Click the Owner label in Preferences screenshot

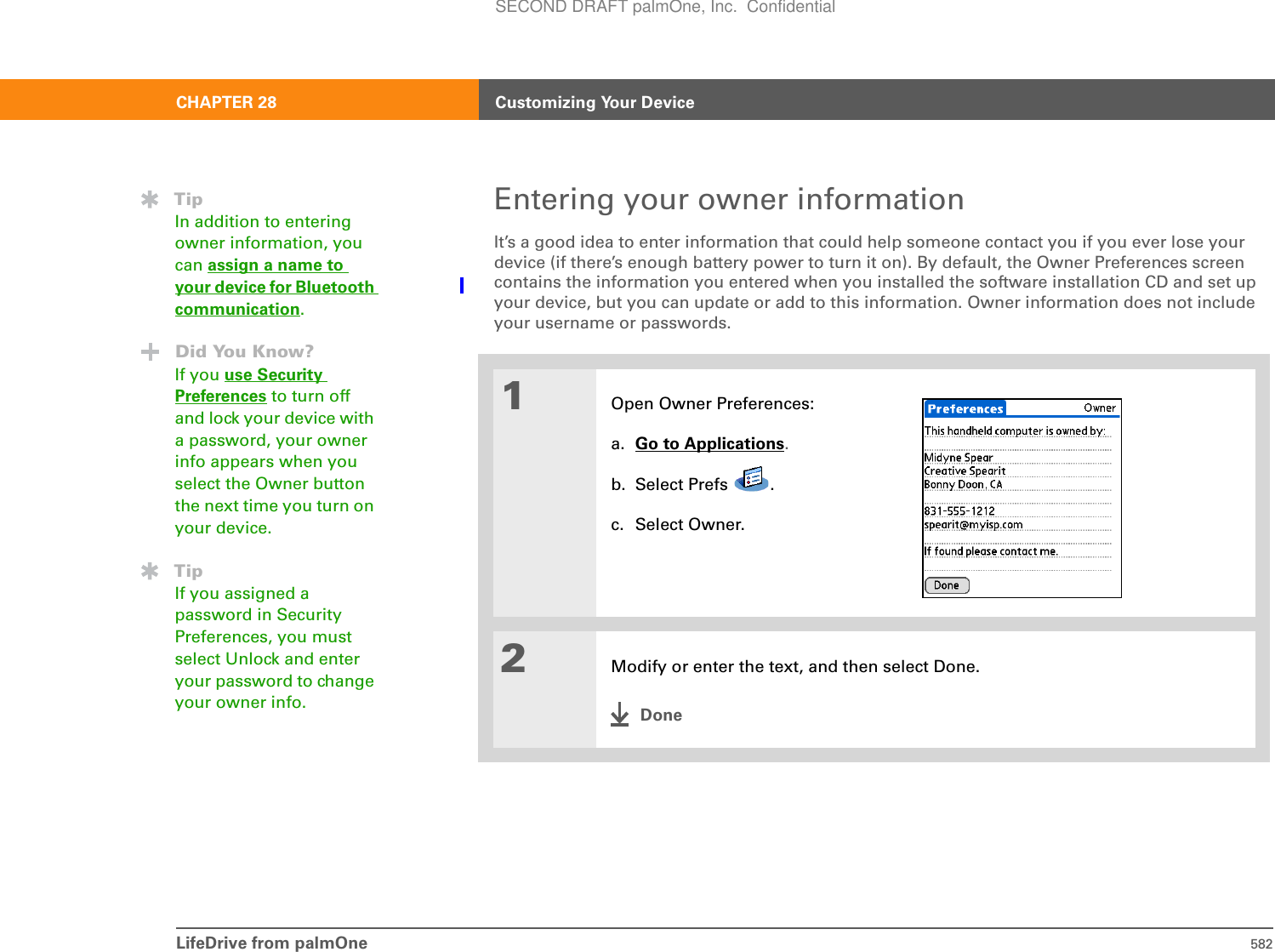coord(1100,408)
